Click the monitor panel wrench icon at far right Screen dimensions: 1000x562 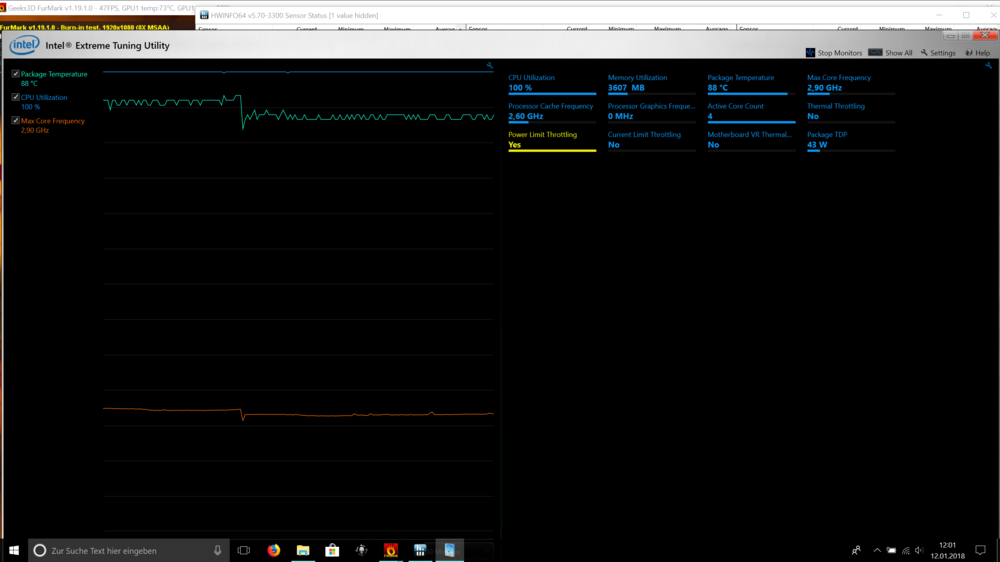tap(988, 66)
